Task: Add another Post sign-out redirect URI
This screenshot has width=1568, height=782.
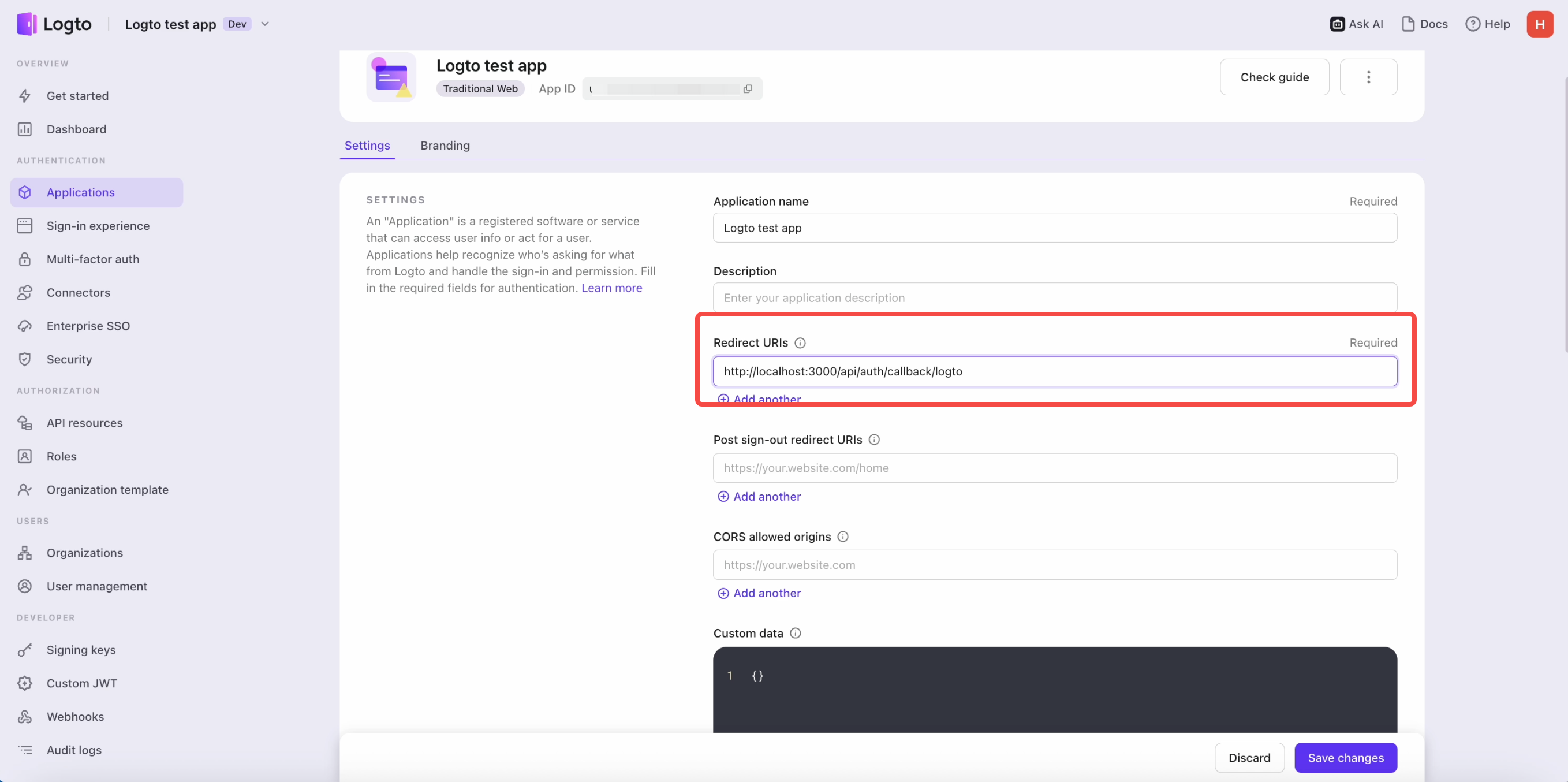Action: [760, 496]
